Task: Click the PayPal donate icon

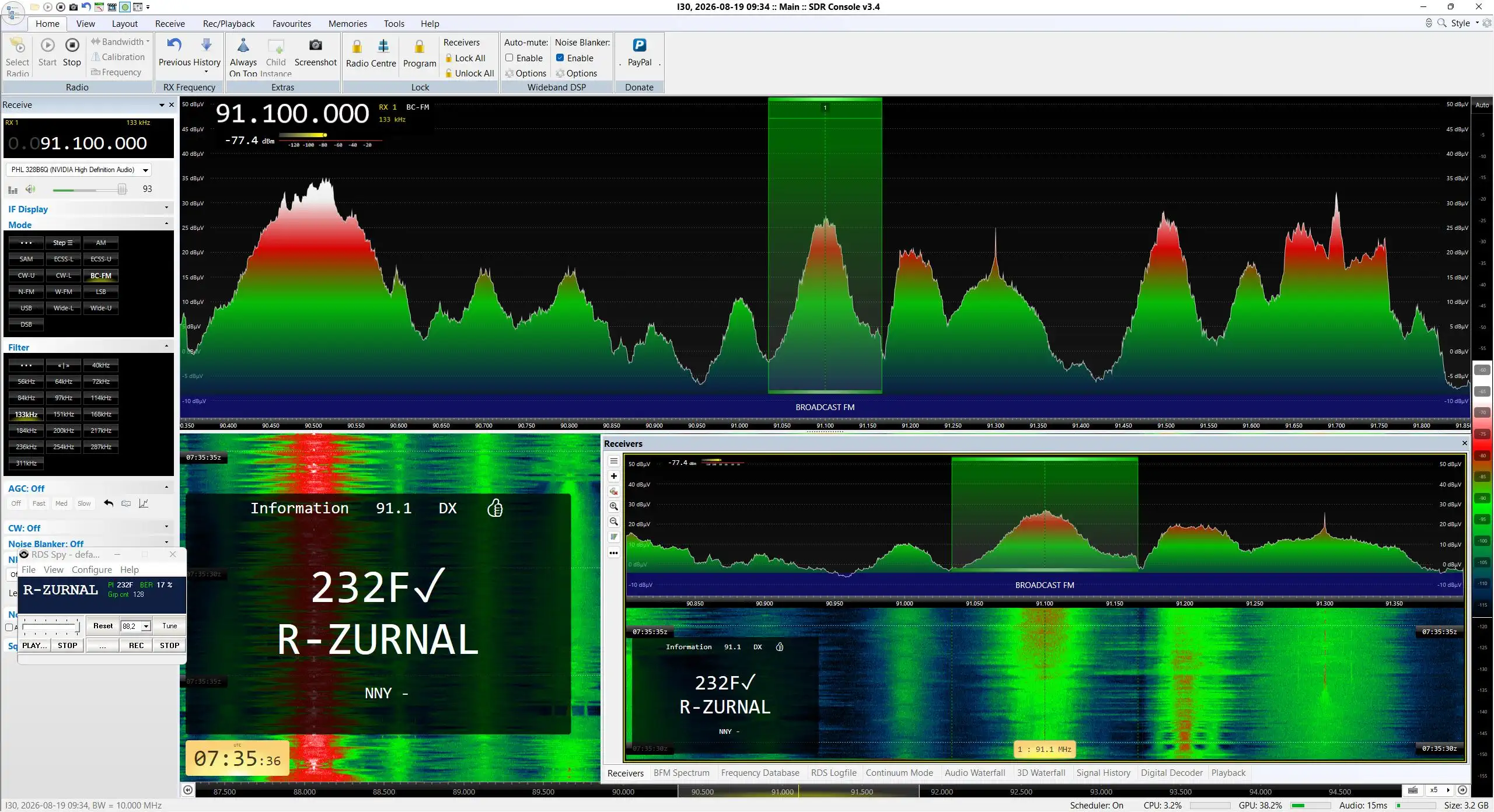Action: click(x=639, y=45)
